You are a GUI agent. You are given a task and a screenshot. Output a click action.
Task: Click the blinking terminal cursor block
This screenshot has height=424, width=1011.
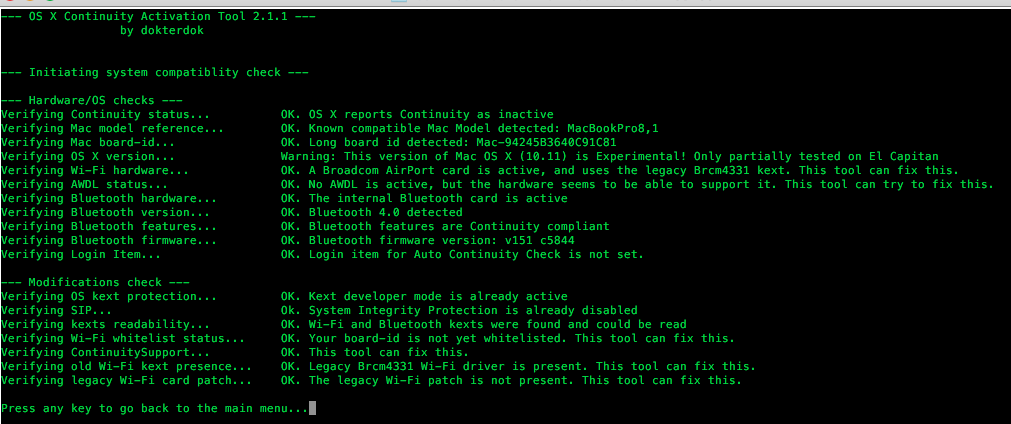[x=313, y=409]
